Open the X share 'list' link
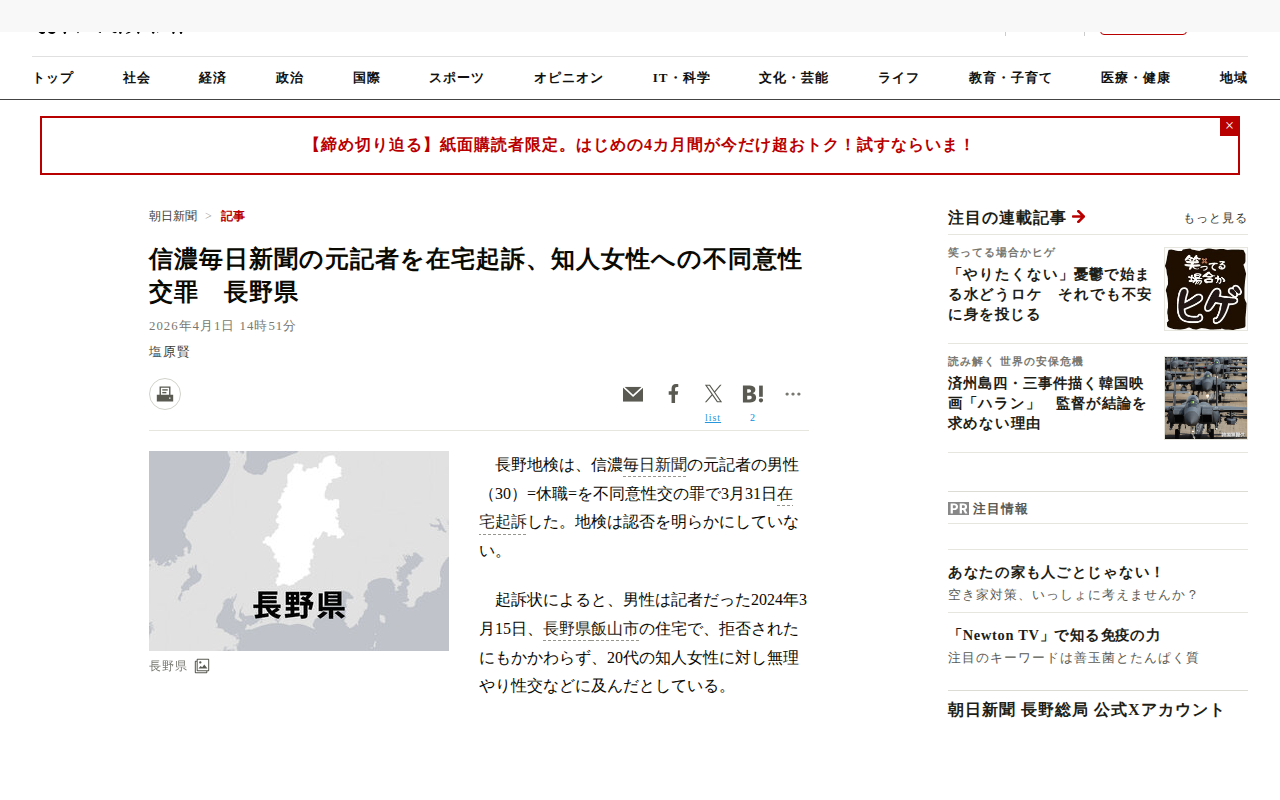The image size is (1280, 800). [712, 417]
